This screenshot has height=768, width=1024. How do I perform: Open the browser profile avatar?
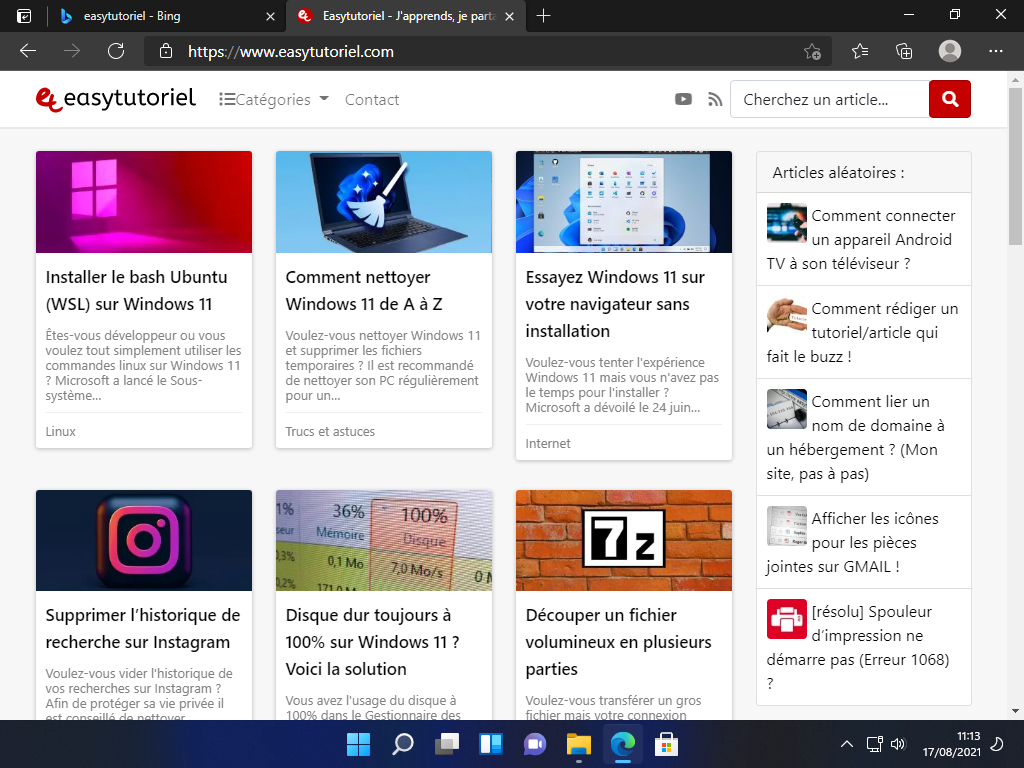(x=950, y=51)
